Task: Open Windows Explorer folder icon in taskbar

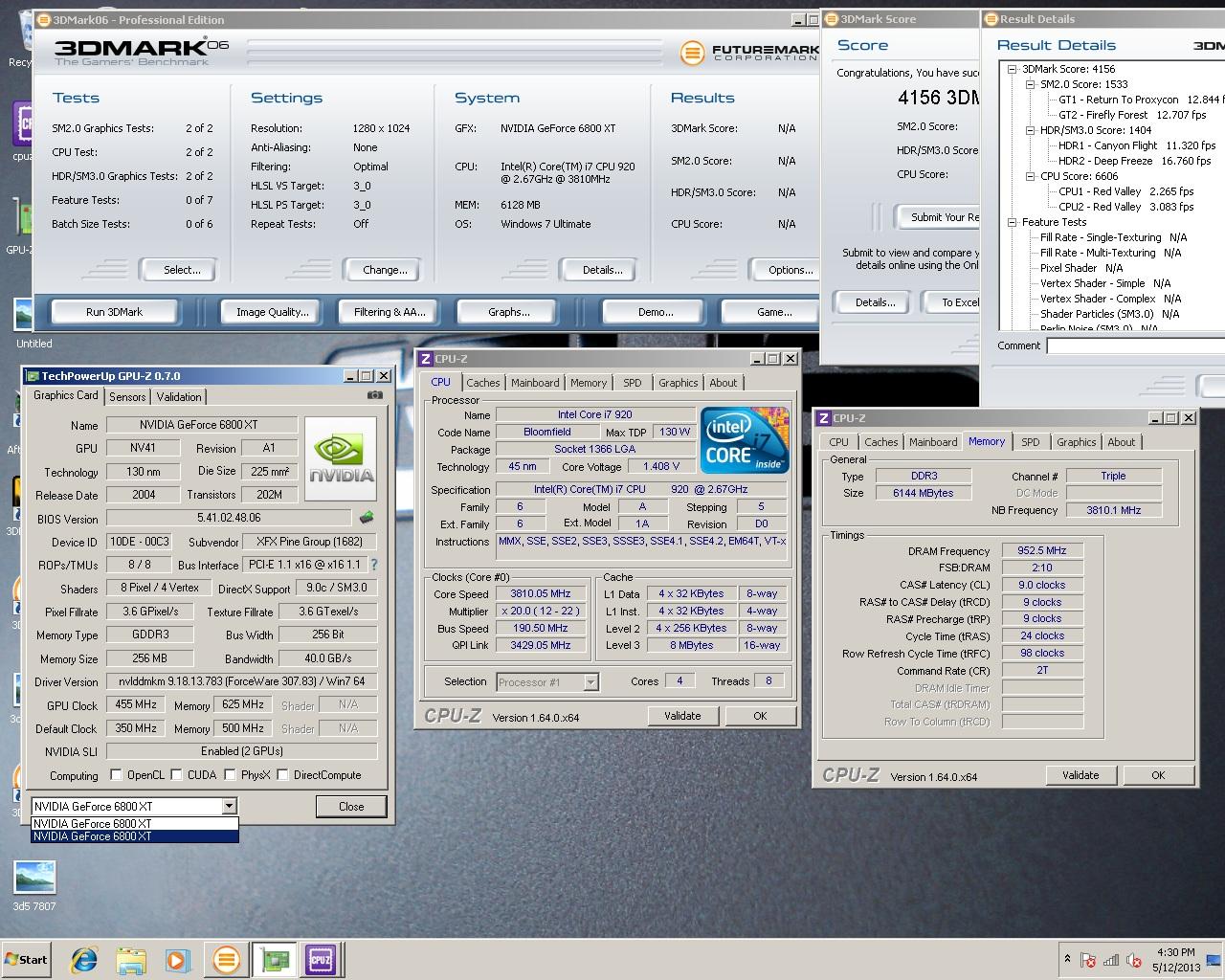Action: (x=131, y=960)
